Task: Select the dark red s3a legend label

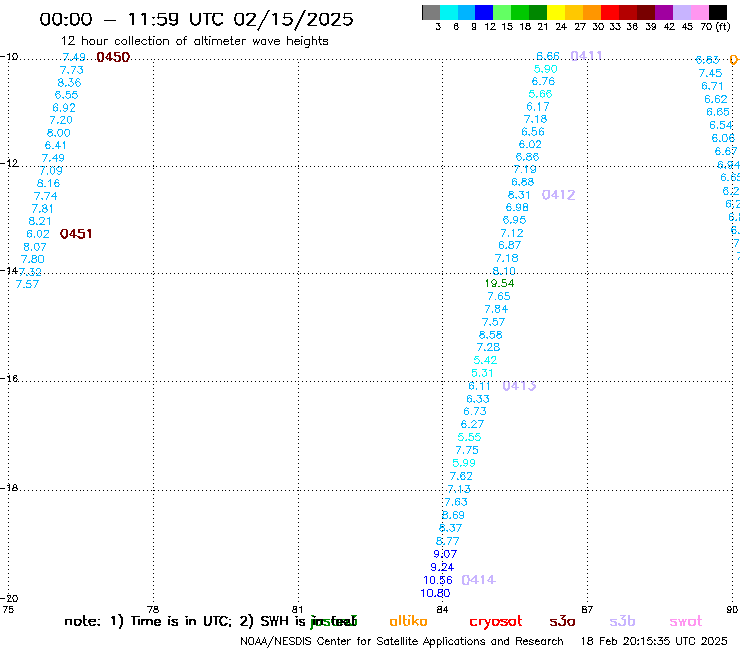Action: click(562, 621)
